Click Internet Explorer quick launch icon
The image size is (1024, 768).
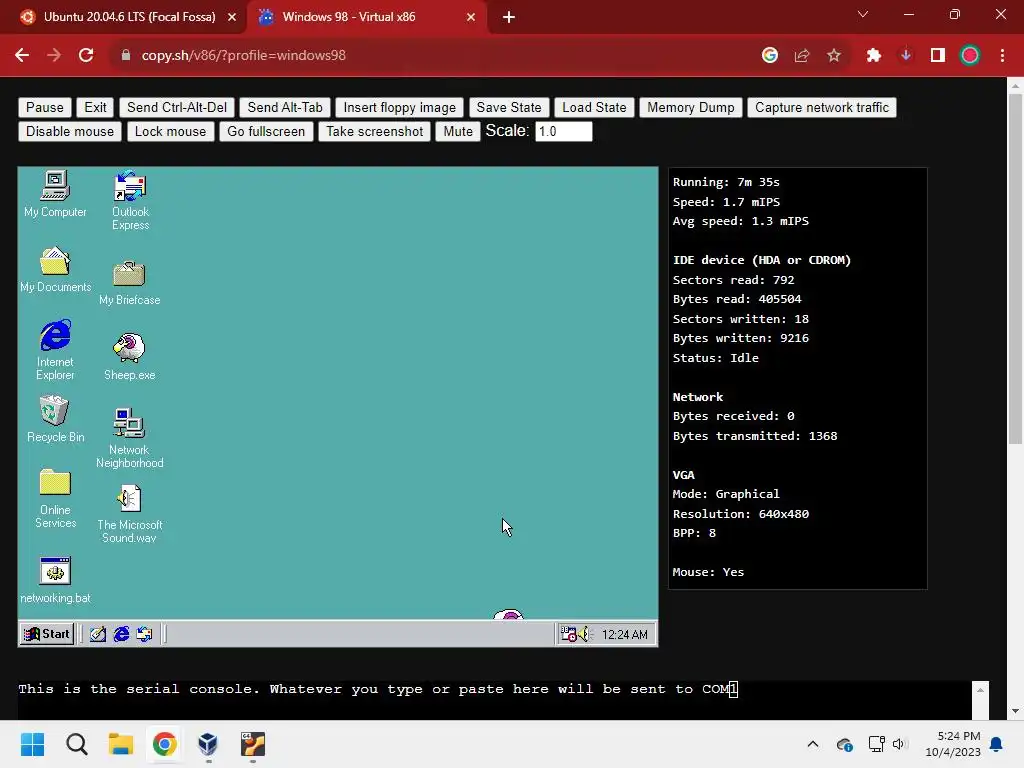[121, 634]
